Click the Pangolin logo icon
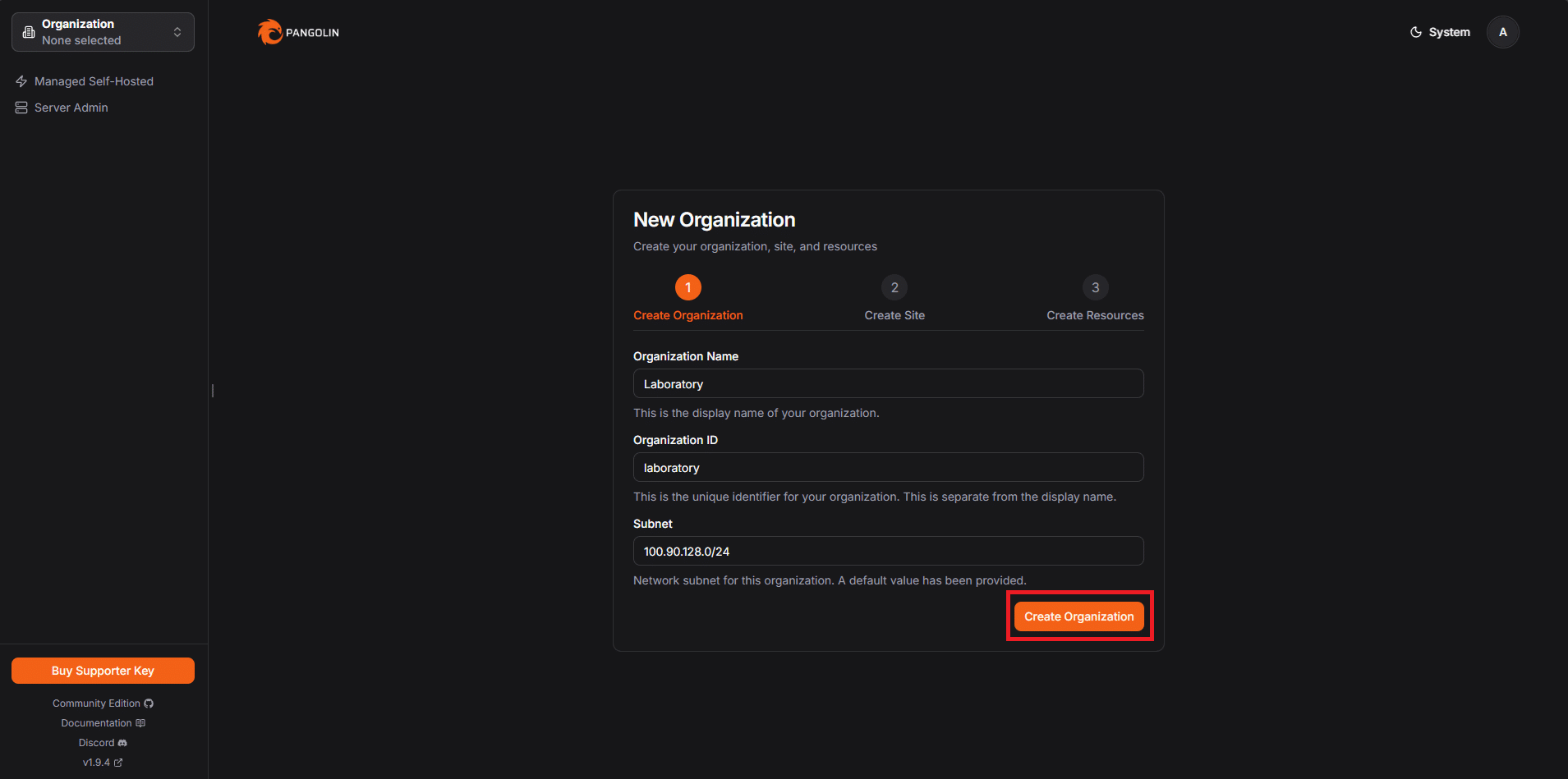This screenshot has height=779, width=1568. pos(269,32)
